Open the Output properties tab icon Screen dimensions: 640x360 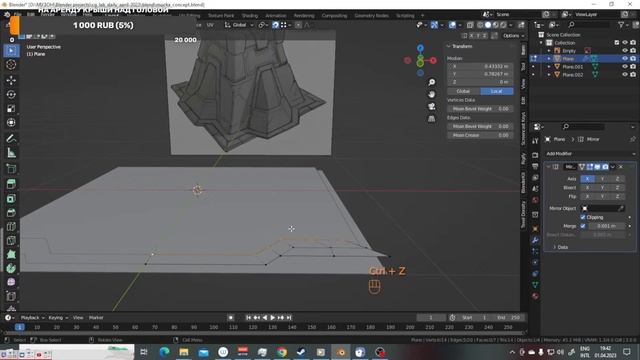pyautogui.click(x=535, y=166)
